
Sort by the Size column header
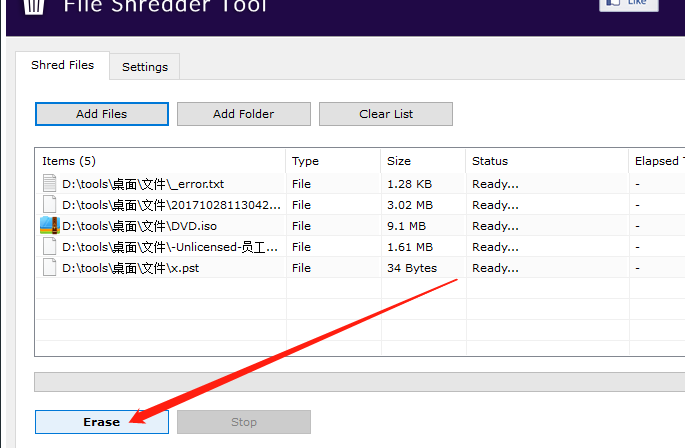coord(423,161)
